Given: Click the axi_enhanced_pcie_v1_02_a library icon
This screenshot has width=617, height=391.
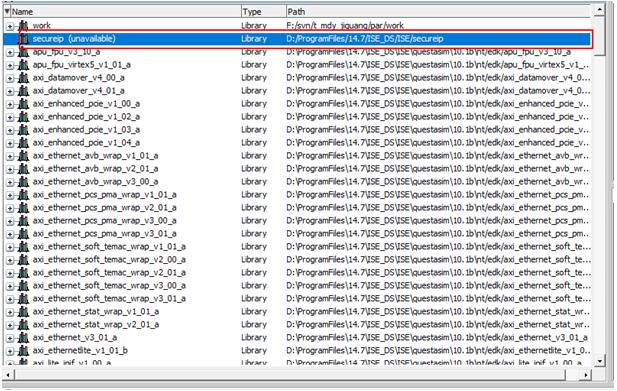Looking at the screenshot, I should click(x=24, y=117).
